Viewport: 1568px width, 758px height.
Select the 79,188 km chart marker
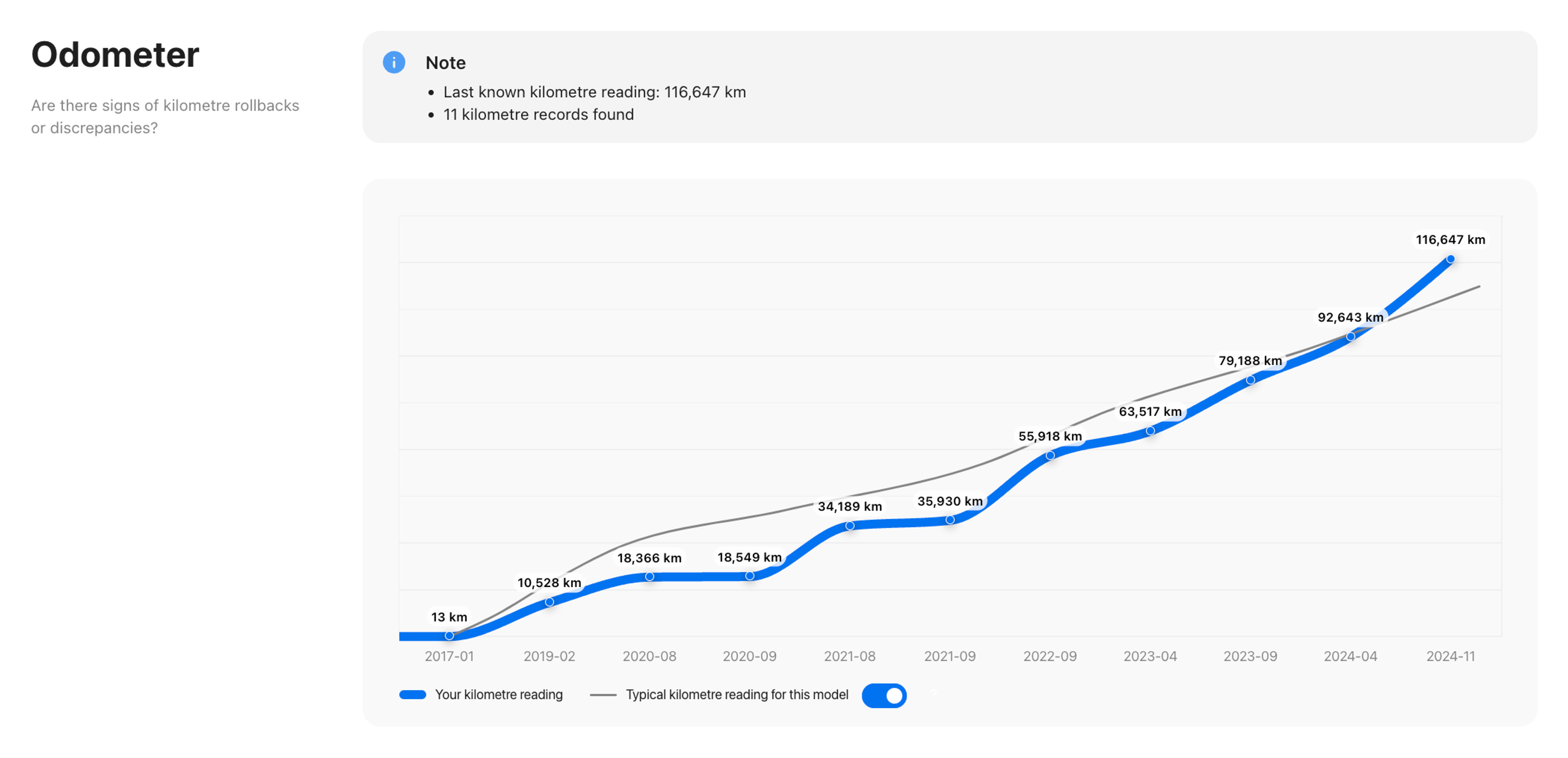[1250, 380]
